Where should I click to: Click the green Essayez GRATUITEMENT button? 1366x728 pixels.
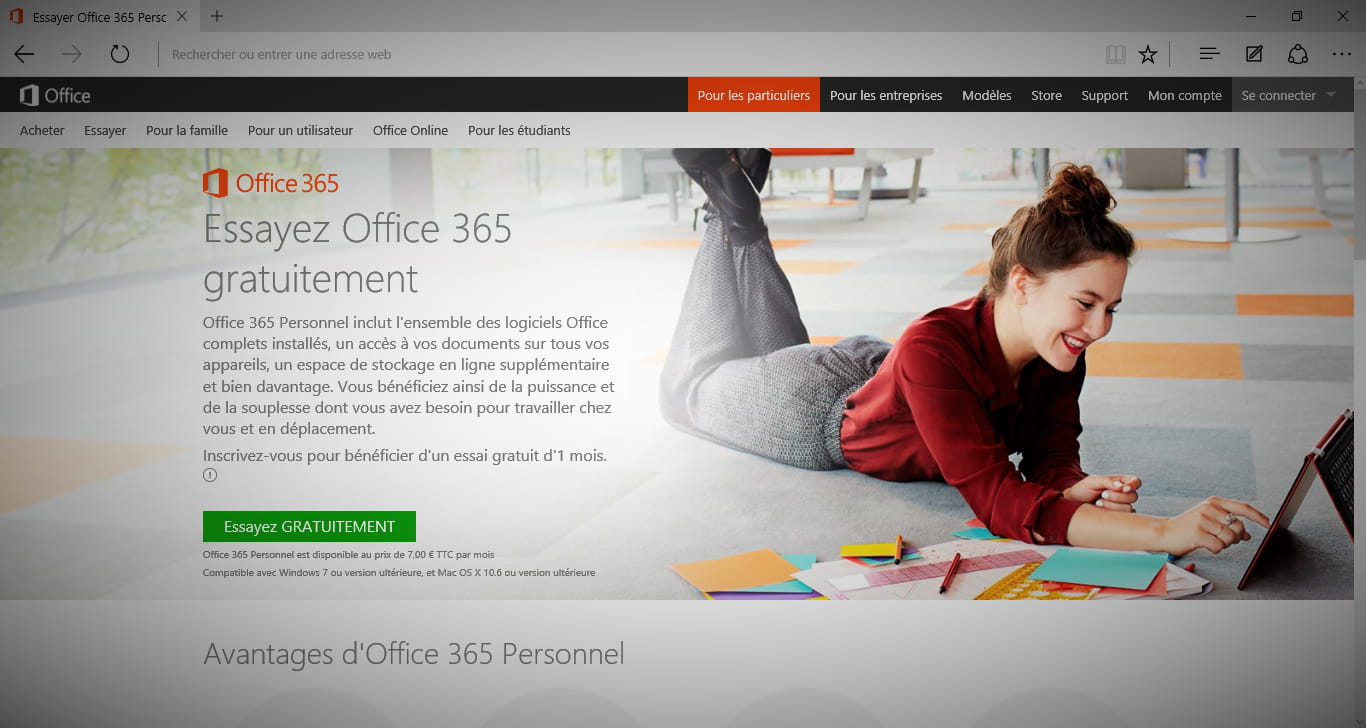point(309,527)
